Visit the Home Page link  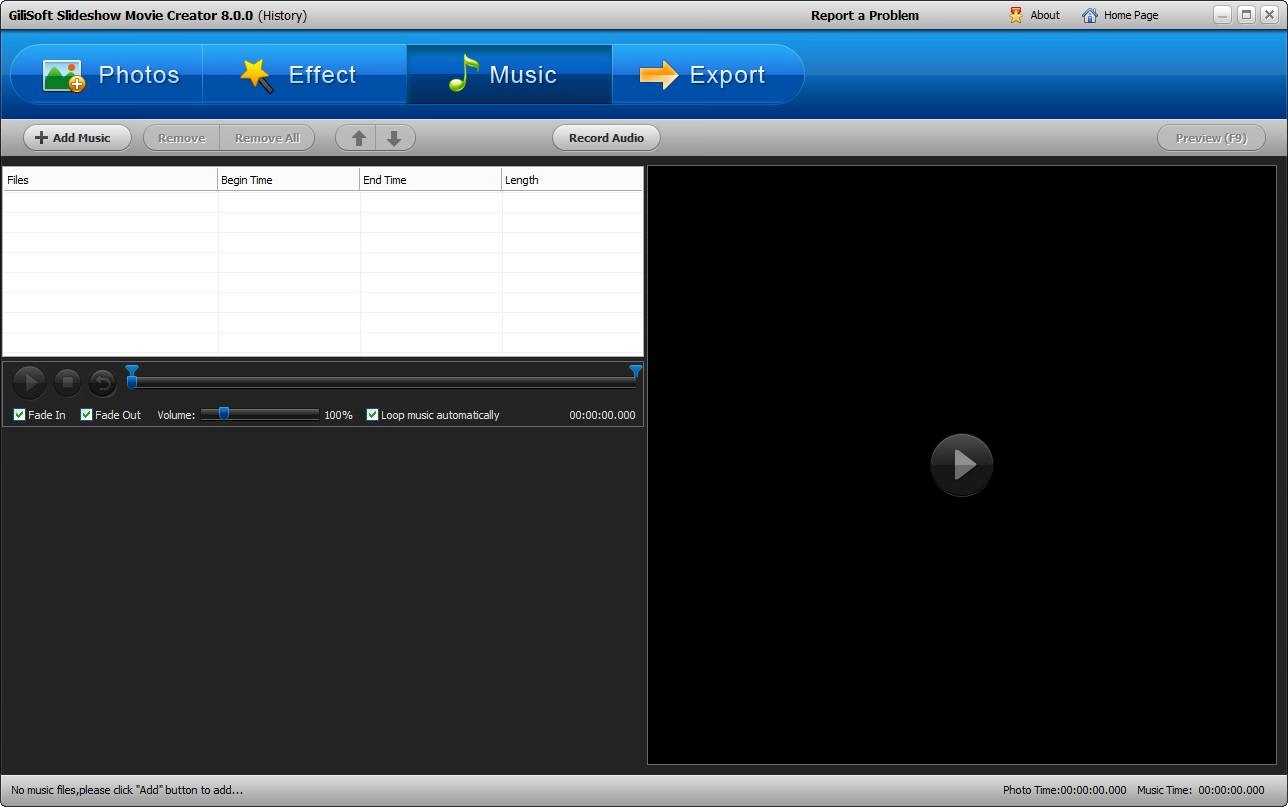(1120, 15)
